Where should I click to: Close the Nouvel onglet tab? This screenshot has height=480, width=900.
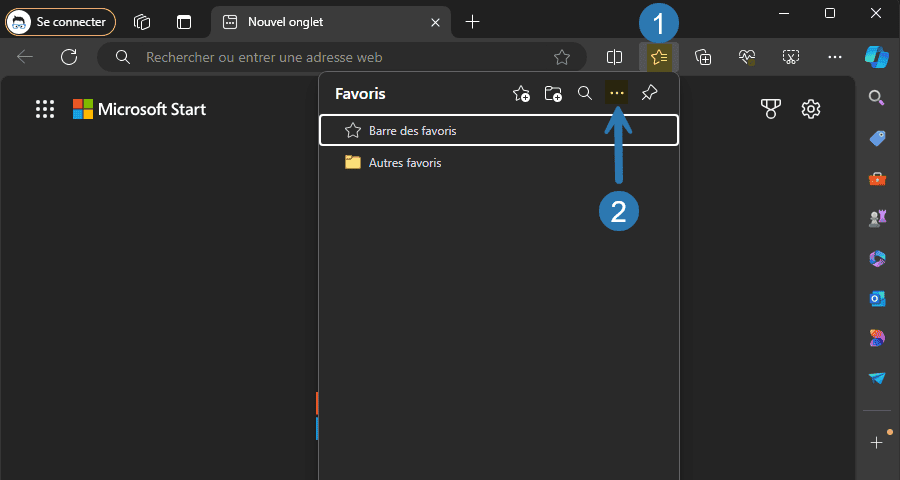pos(435,22)
